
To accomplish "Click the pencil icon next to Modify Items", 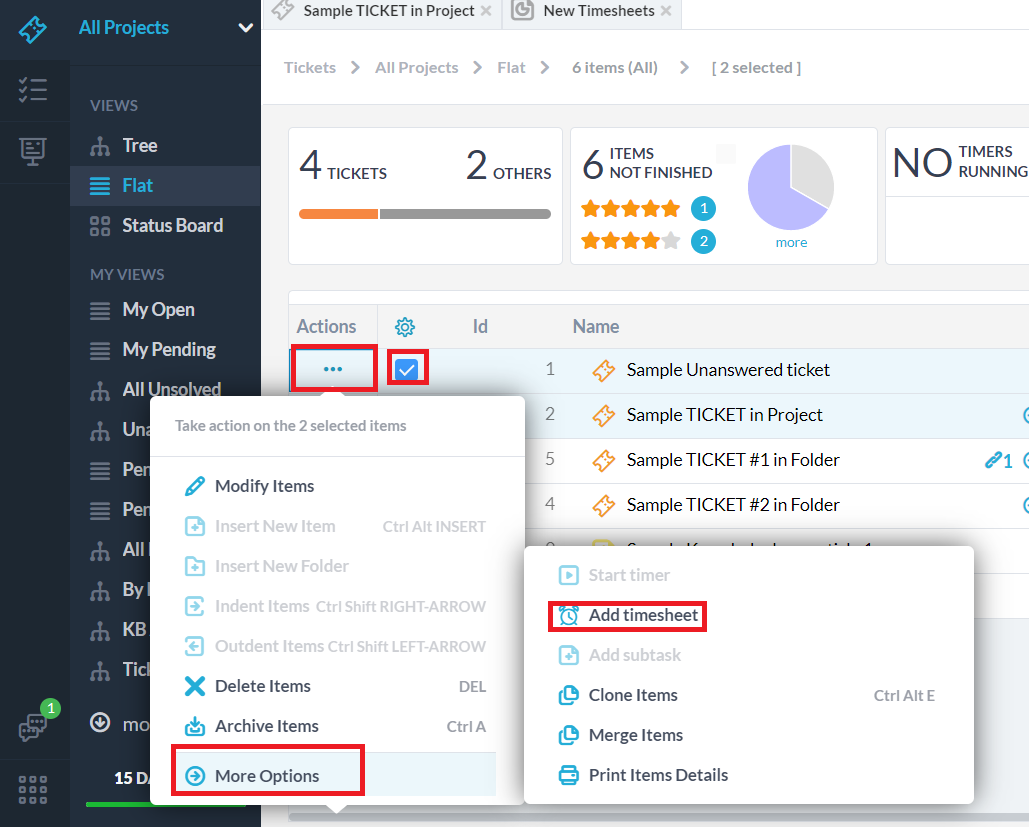I will tap(195, 486).
